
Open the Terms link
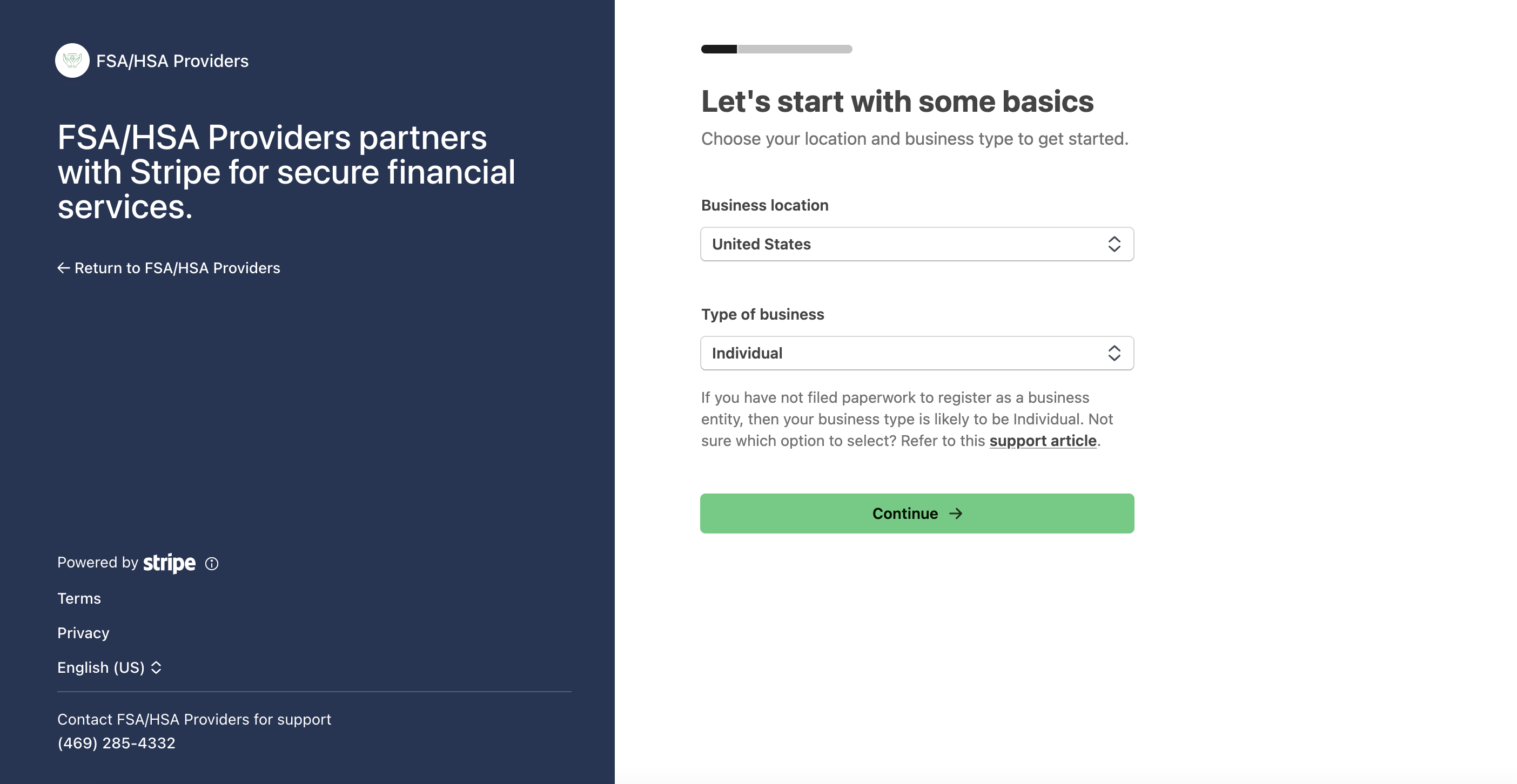coord(79,599)
